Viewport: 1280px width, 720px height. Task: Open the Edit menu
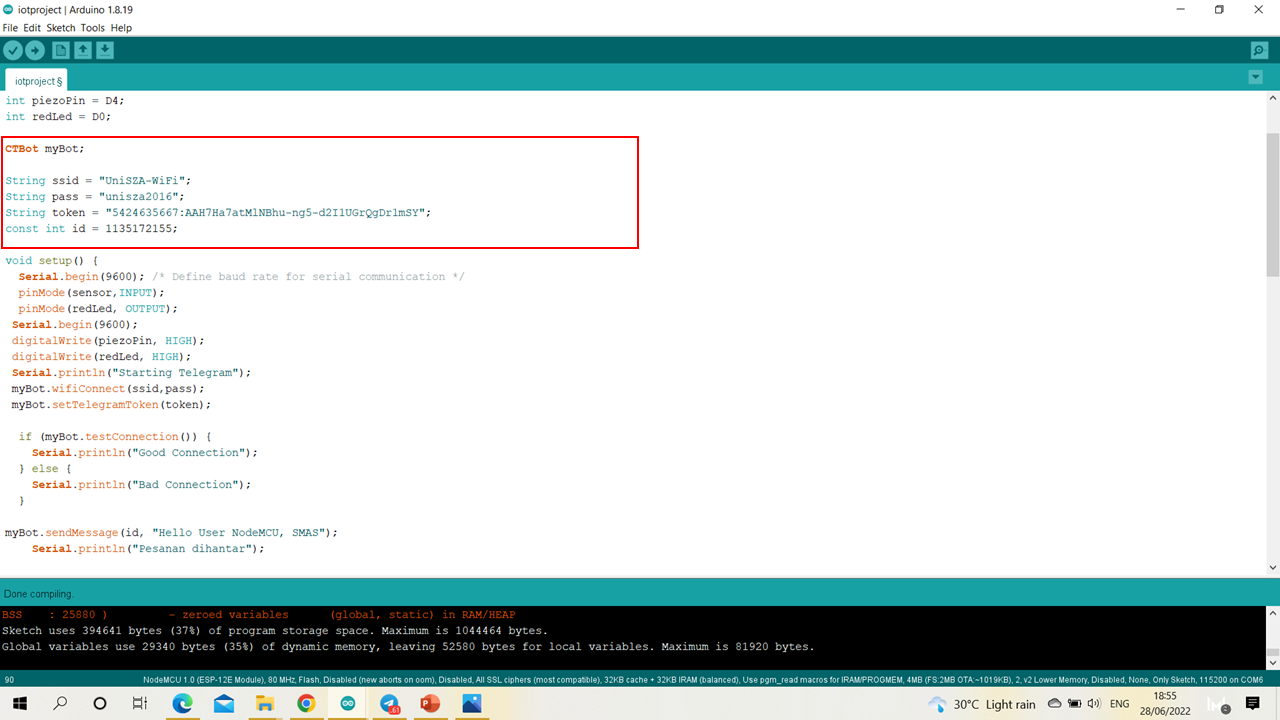(32, 28)
